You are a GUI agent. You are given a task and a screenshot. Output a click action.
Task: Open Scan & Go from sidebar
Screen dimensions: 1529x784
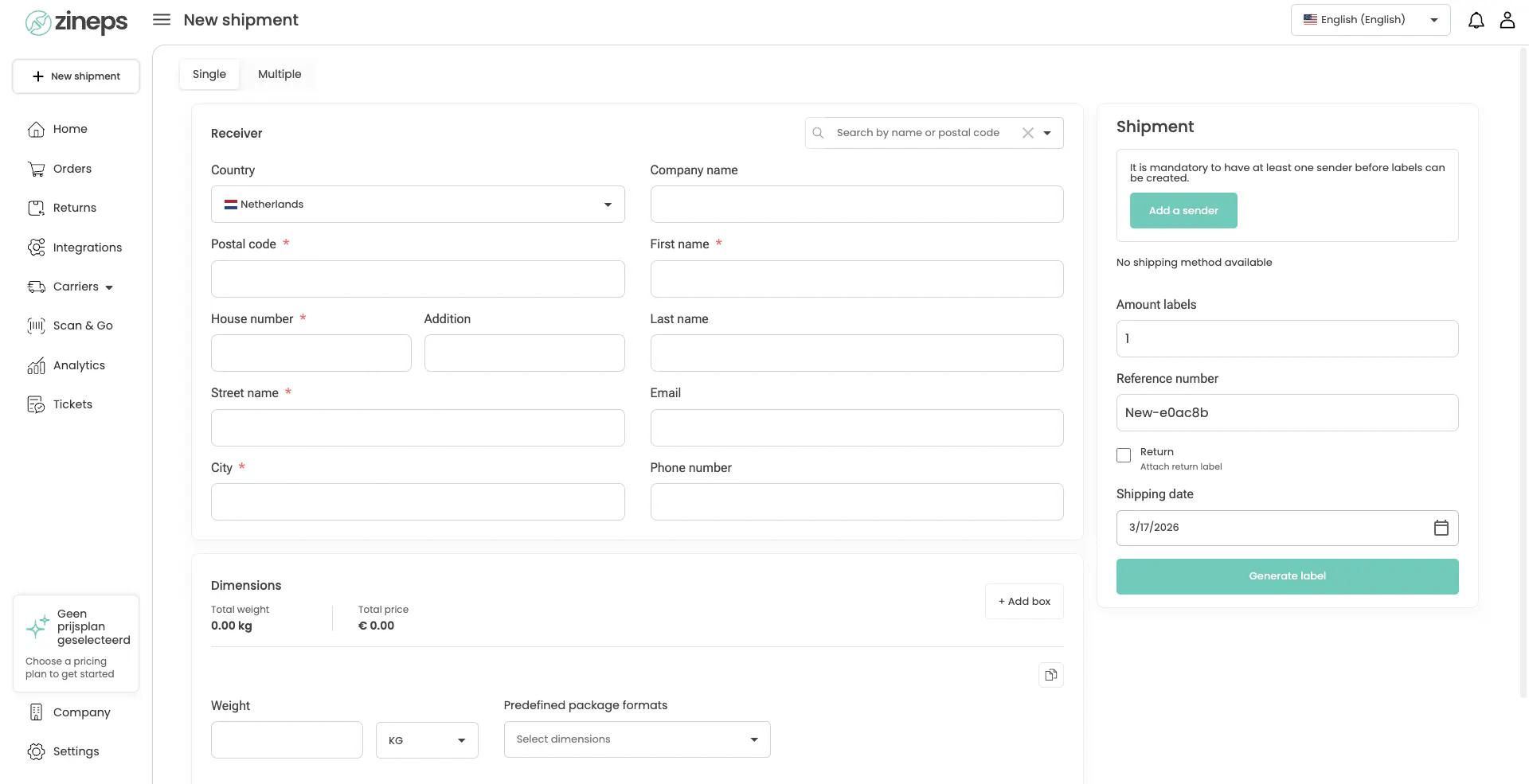(x=82, y=326)
